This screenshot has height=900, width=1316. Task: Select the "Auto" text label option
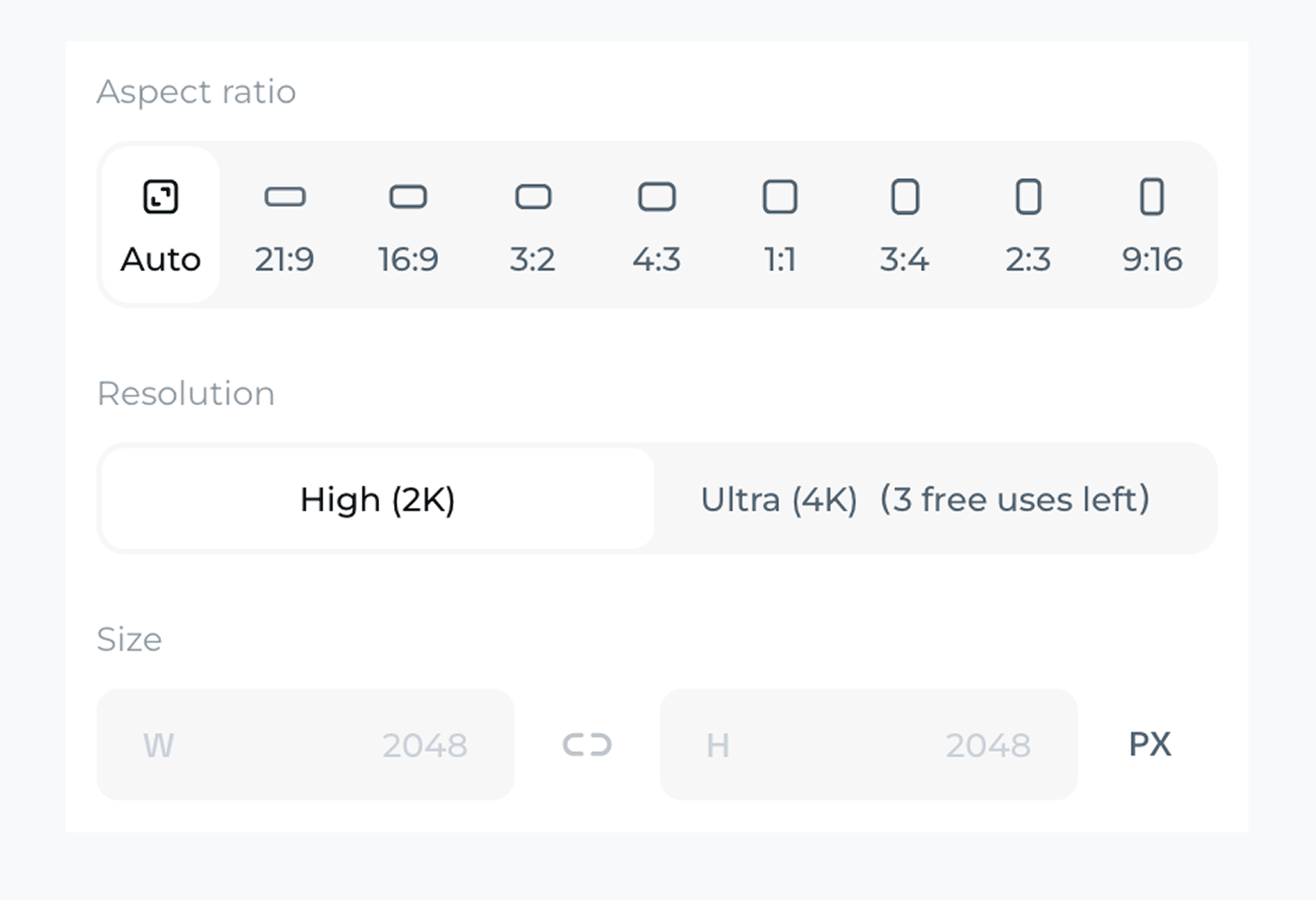[x=160, y=260]
